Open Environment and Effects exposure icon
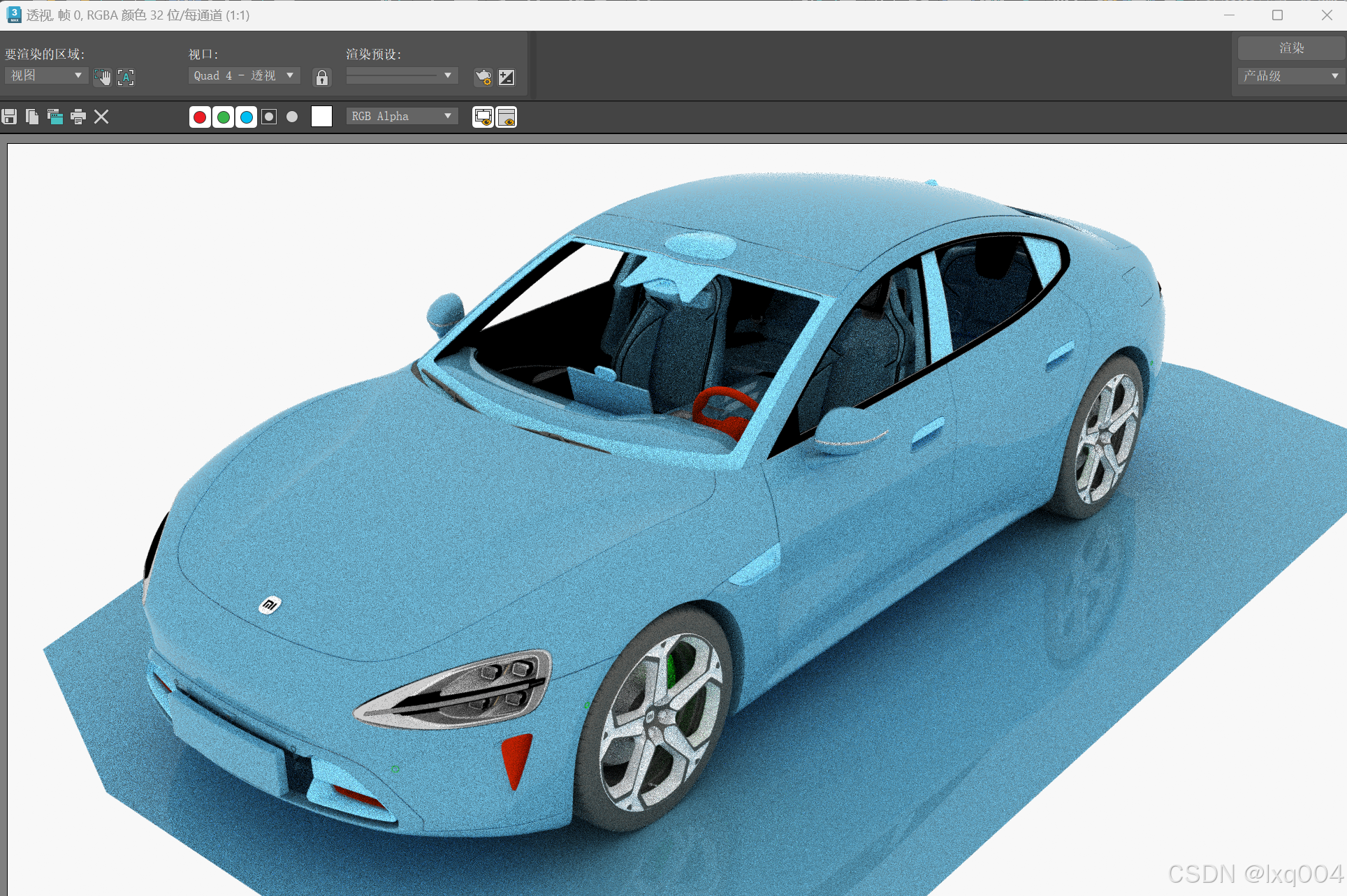1347x896 pixels. [x=507, y=77]
